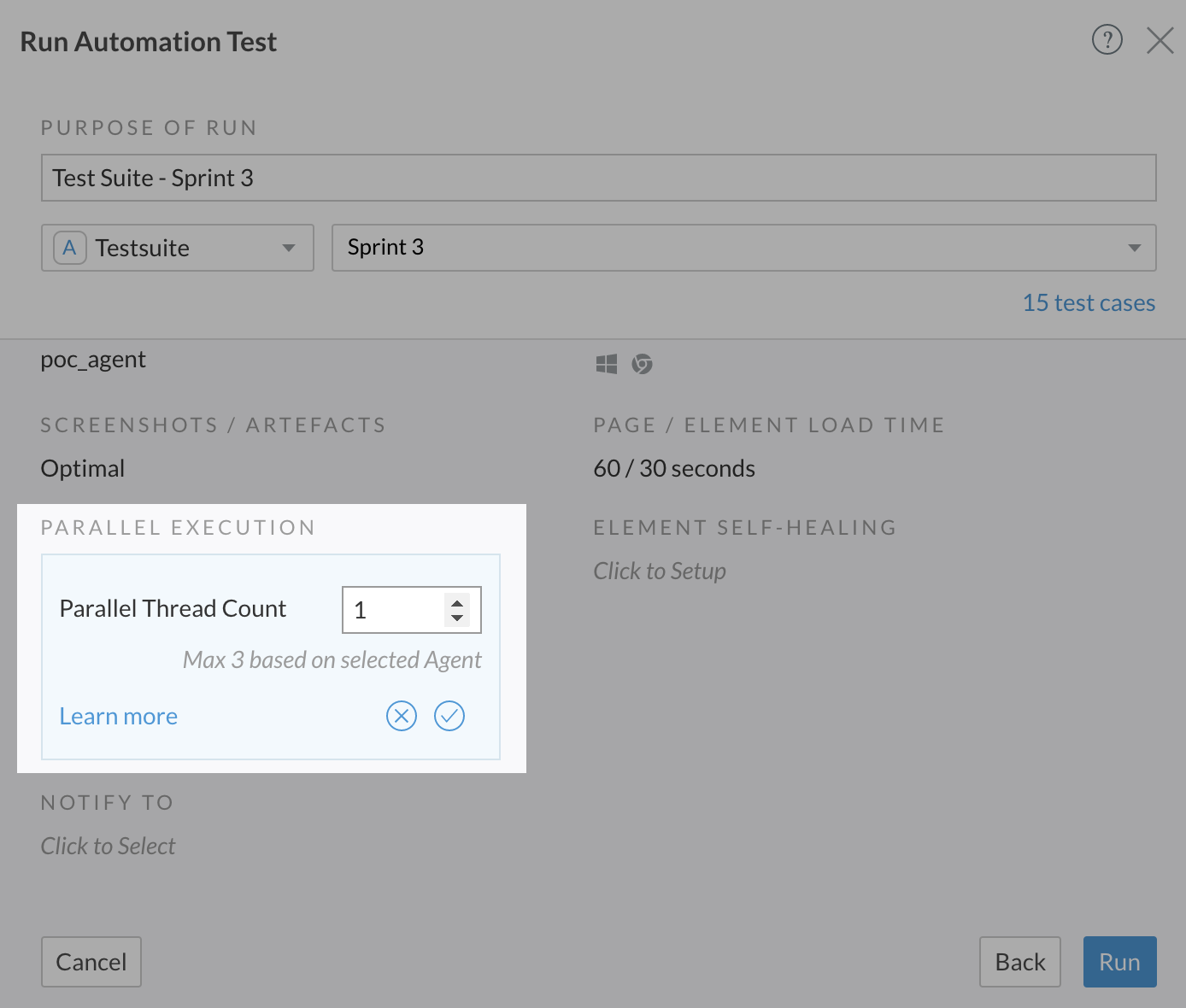Expand the Sprint 3 dropdown
This screenshot has height=1008, width=1186.
pos(744,248)
